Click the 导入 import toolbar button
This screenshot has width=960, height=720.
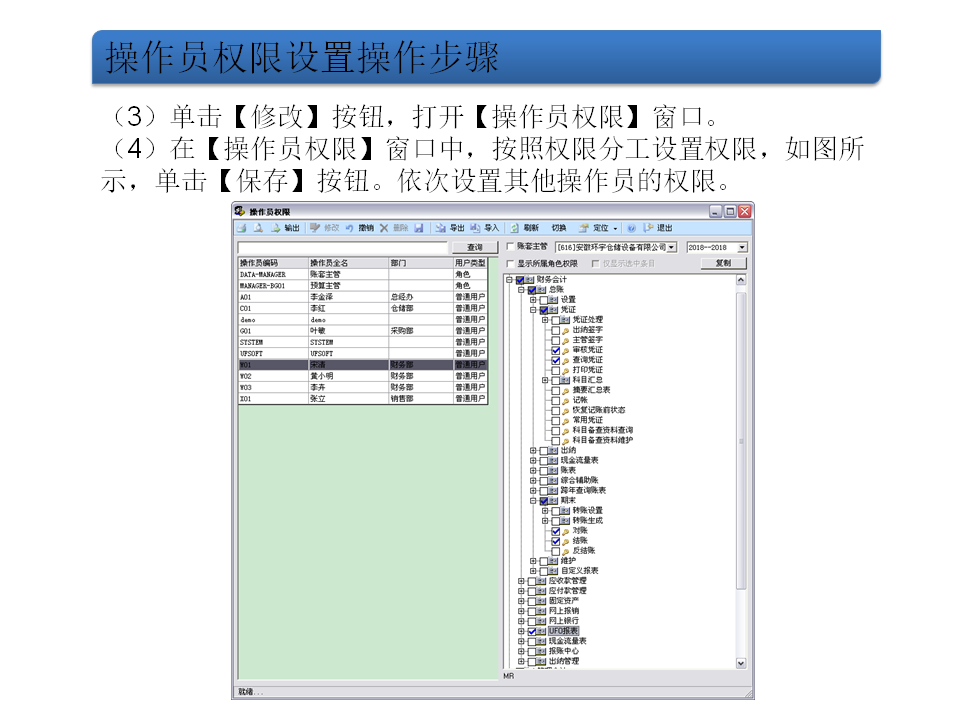coord(485,228)
